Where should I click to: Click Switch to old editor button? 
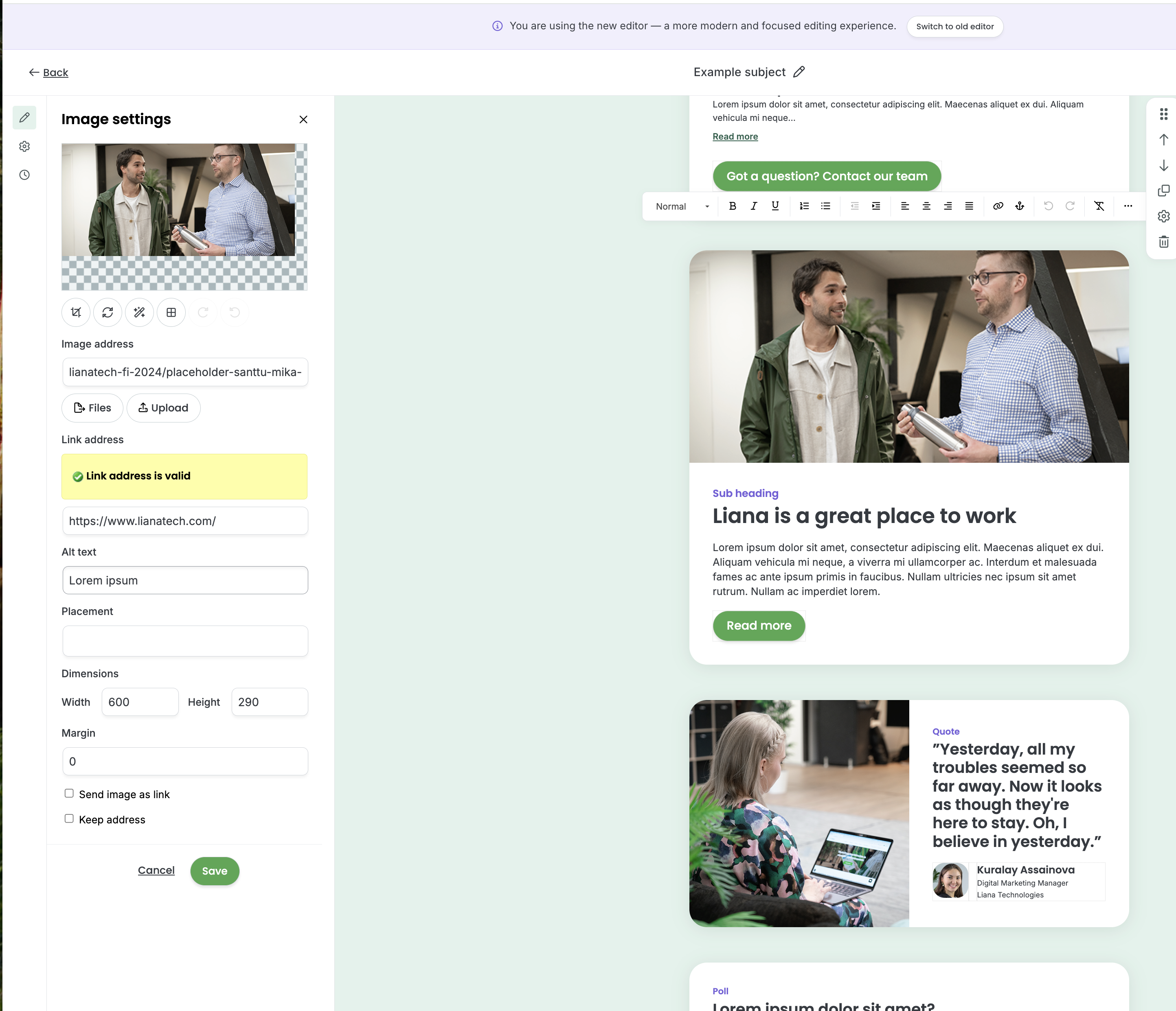pyautogui.click(x=955, y=27)
